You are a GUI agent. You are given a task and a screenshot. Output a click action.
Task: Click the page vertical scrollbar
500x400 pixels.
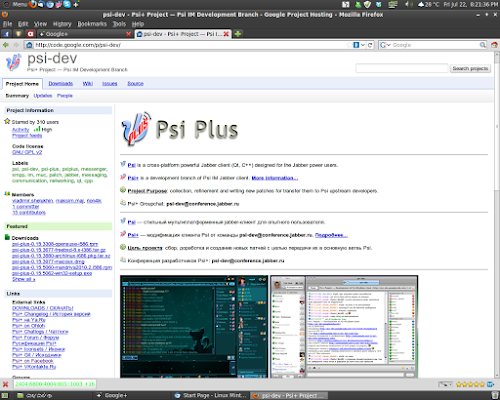click(497, 215)
